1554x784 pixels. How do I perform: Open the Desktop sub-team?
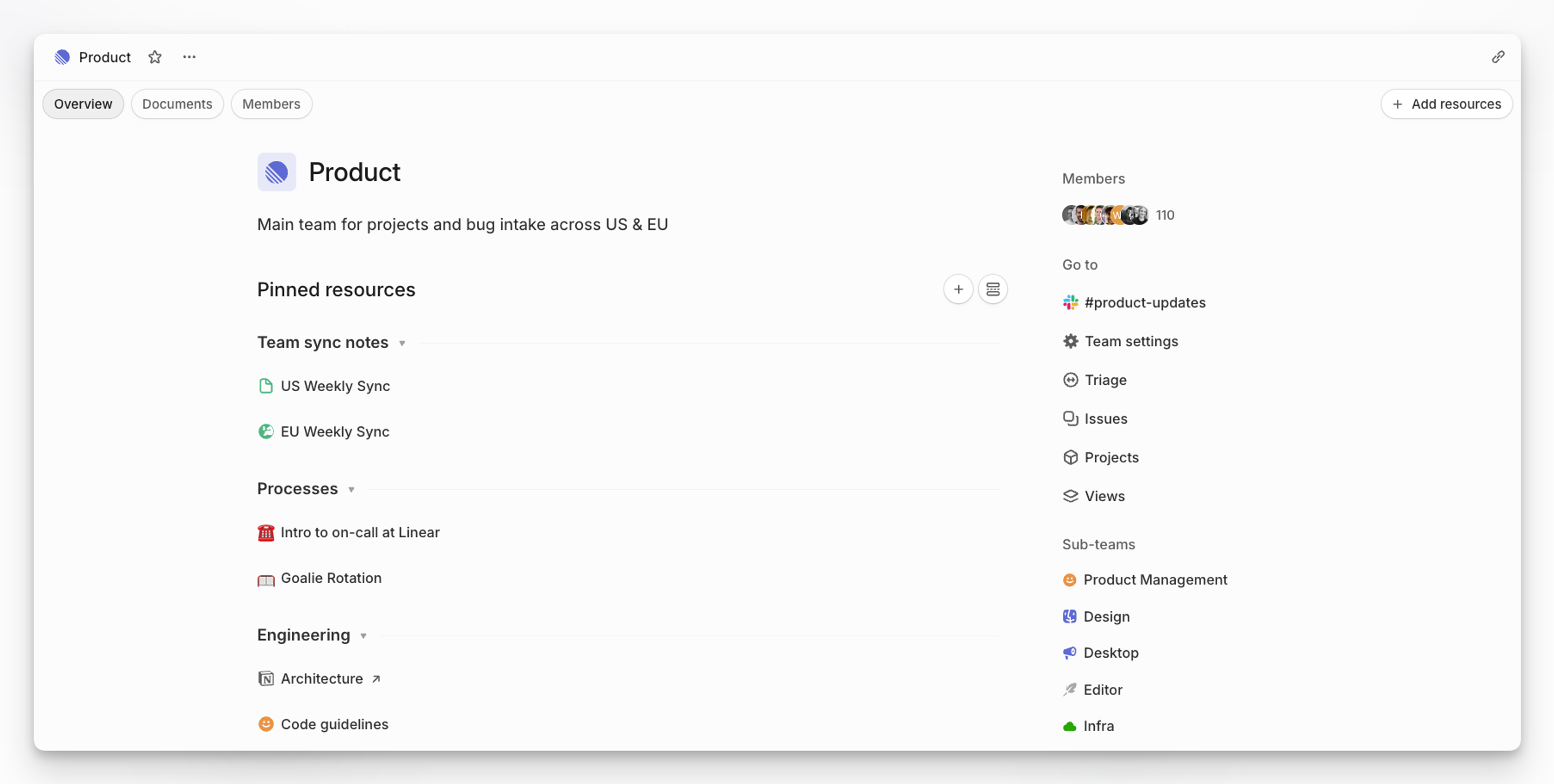click(x=1110, y=652)
